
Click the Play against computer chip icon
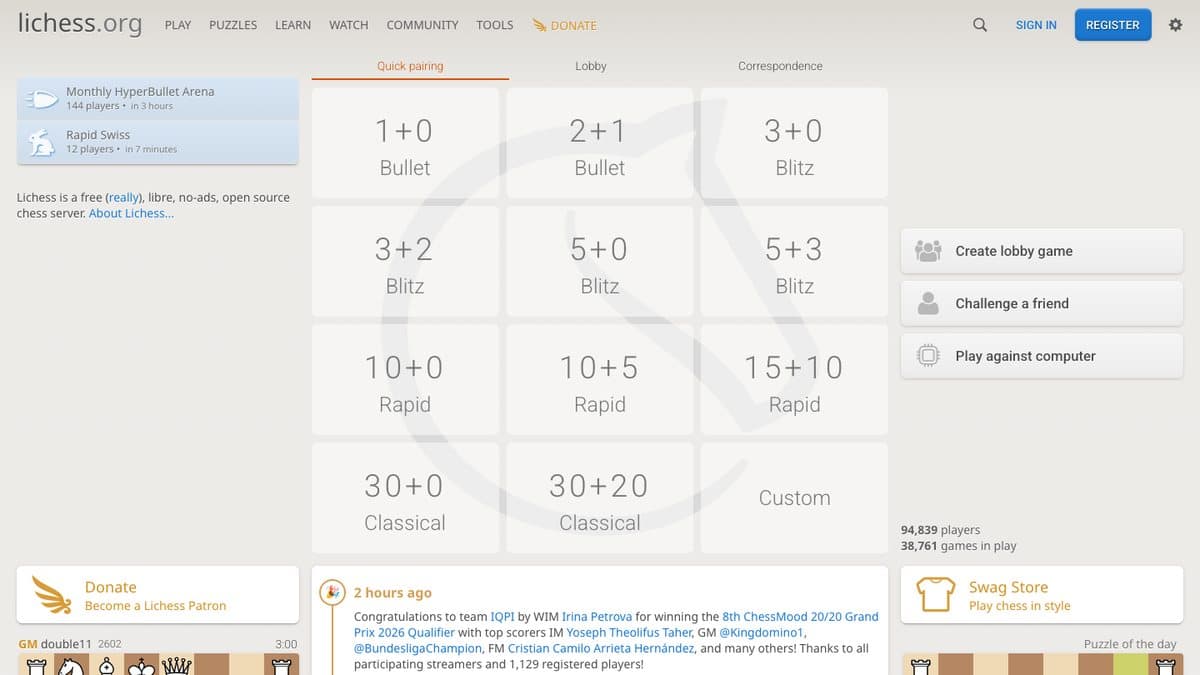(x=928, y=355)
